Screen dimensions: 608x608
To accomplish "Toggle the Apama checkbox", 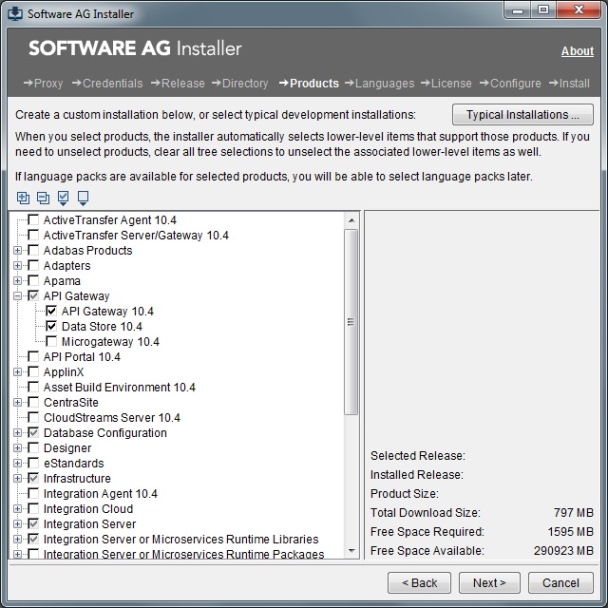I will point(33,280).
